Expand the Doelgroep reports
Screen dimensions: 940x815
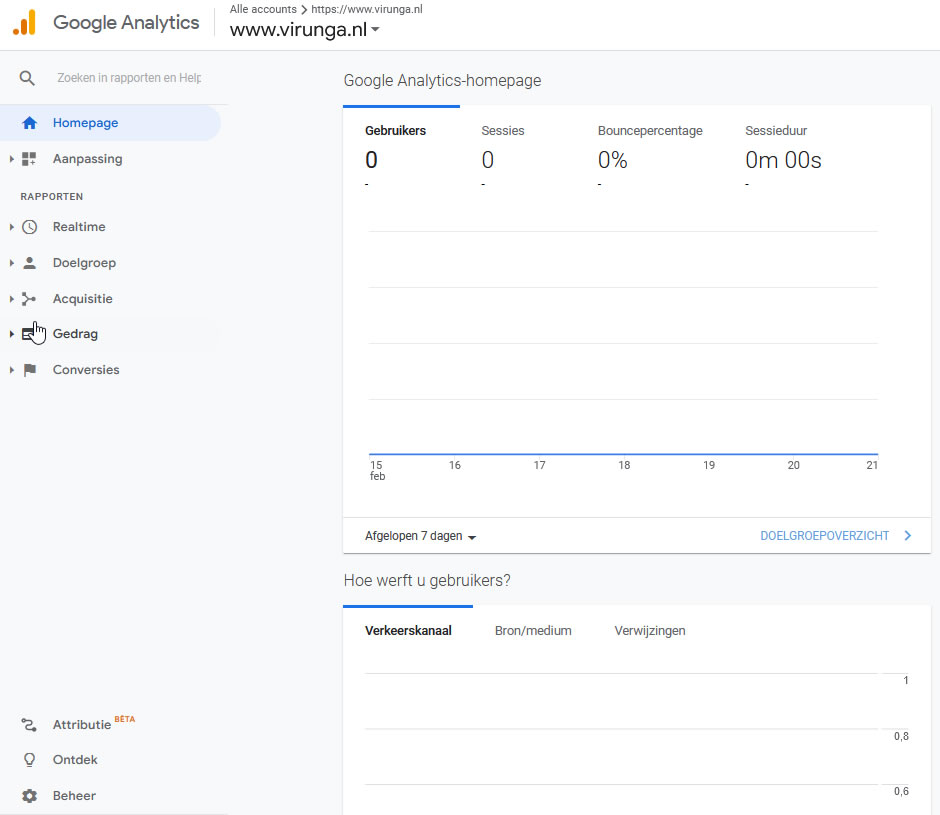(x=11, y=263)
